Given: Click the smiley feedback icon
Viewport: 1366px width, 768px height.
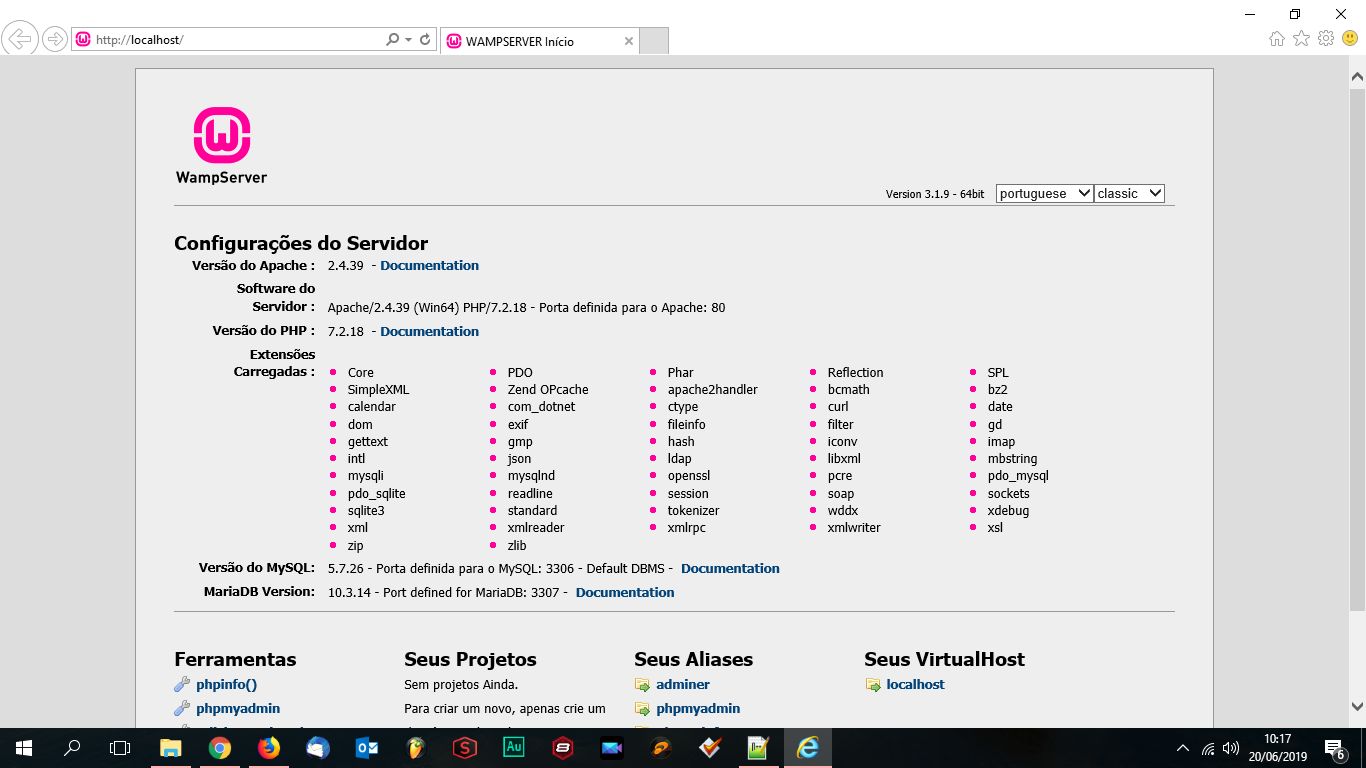Looking at the screenshot, I should pyautogui.click(x=1350, y=39).
